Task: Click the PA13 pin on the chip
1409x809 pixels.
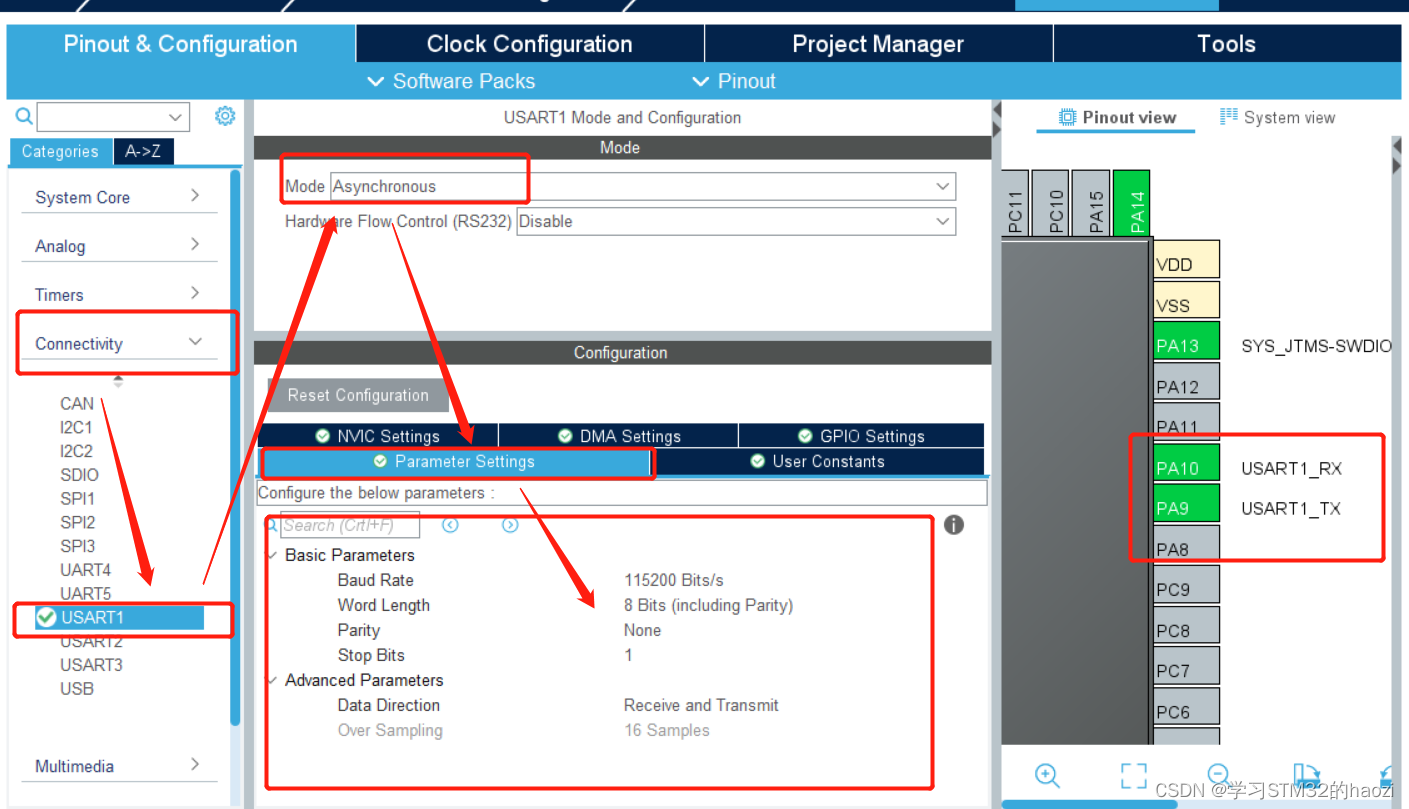Action: (x=1186, y=341)
